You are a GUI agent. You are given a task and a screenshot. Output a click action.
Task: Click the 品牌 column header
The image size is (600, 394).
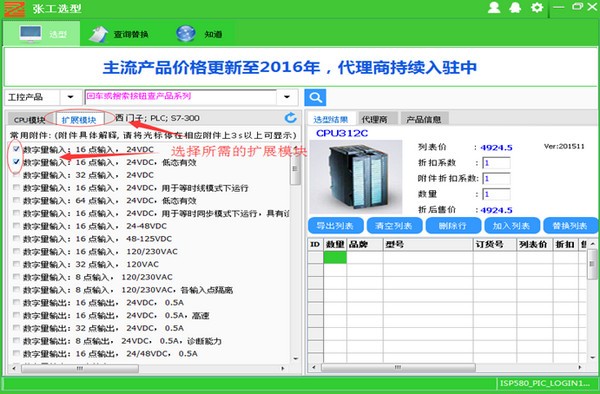365,244
